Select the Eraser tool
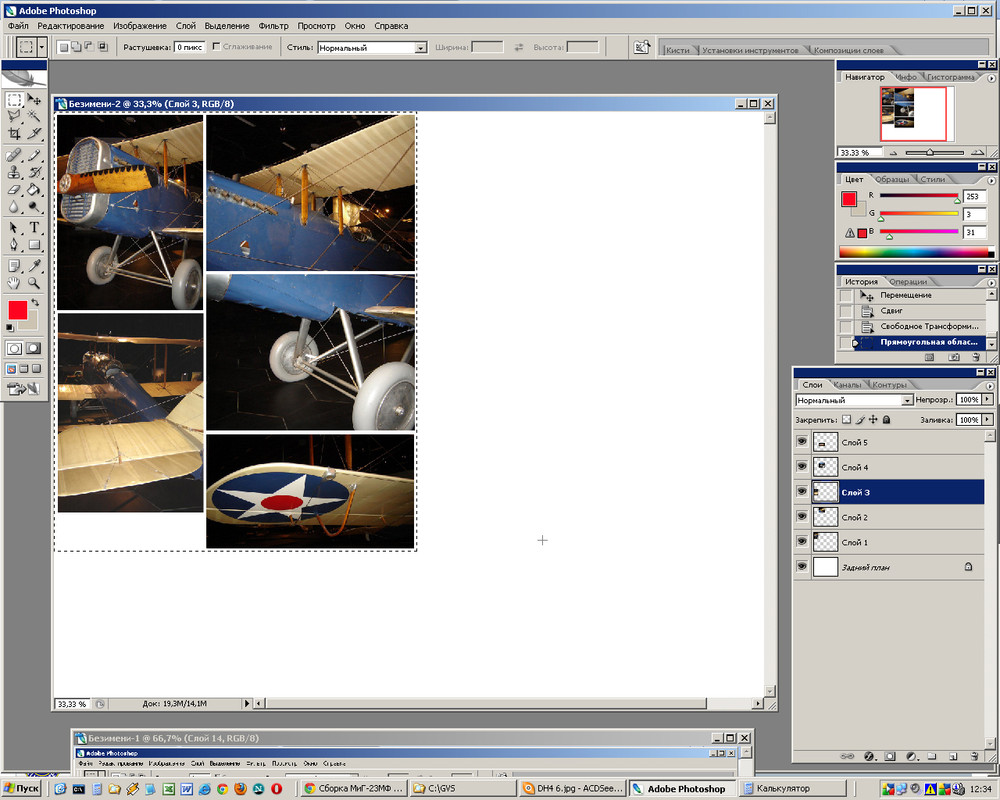This screenshot has width=1000, height=800. coord(14,189)
